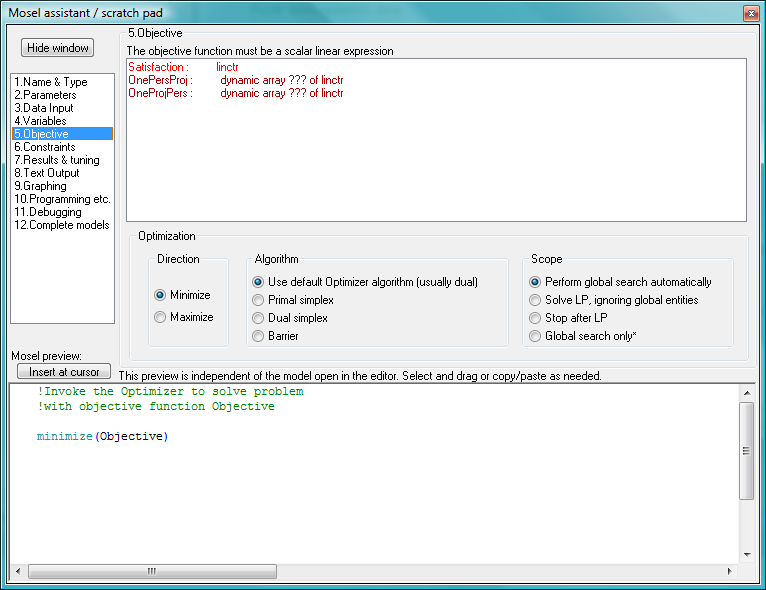Click the preview vertical scrollbar down arrow
The height and width of the screenshot is (590, 766).
coord(746,554)
